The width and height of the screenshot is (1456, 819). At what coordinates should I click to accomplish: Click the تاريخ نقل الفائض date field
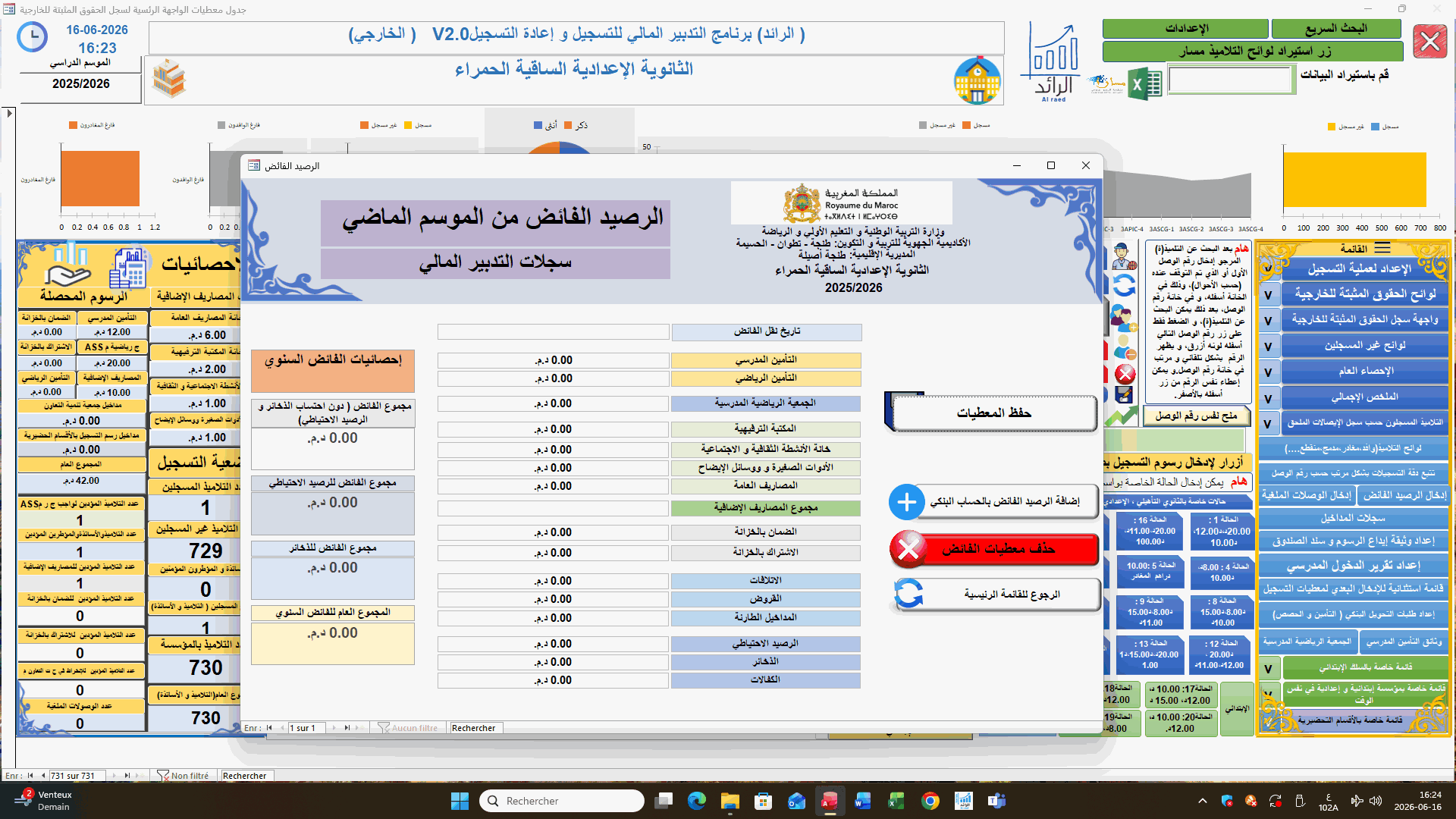554,331
